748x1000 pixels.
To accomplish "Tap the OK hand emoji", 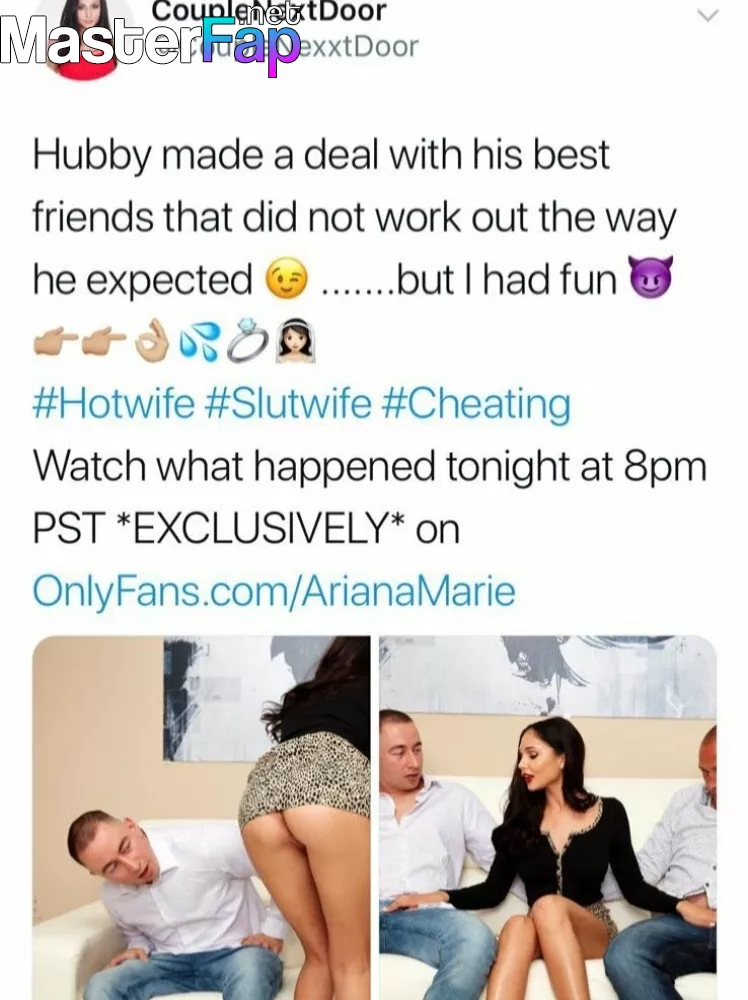I will click(x=152, y=342).
